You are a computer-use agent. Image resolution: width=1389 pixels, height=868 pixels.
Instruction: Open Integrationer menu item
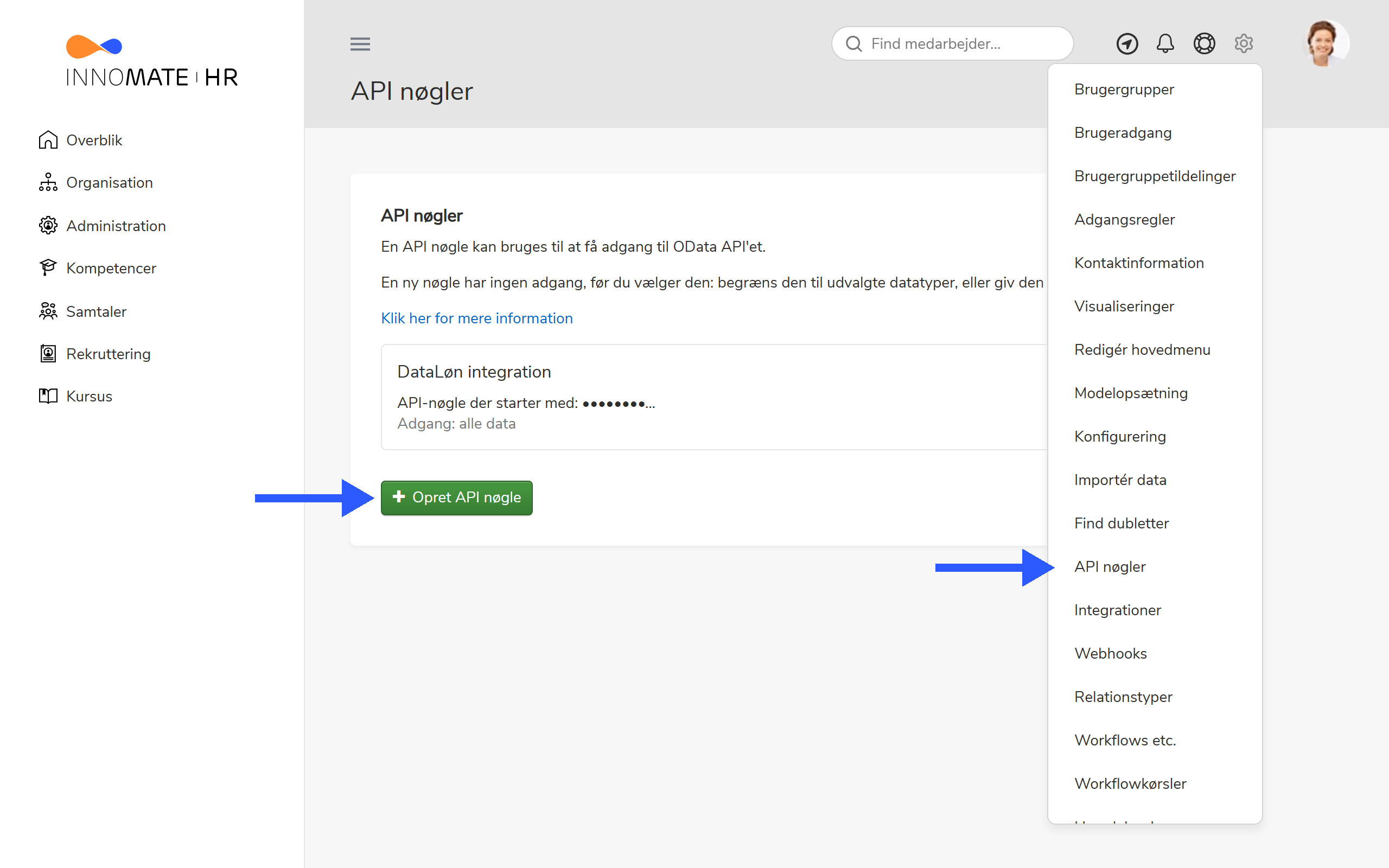tap(1117, 610)
